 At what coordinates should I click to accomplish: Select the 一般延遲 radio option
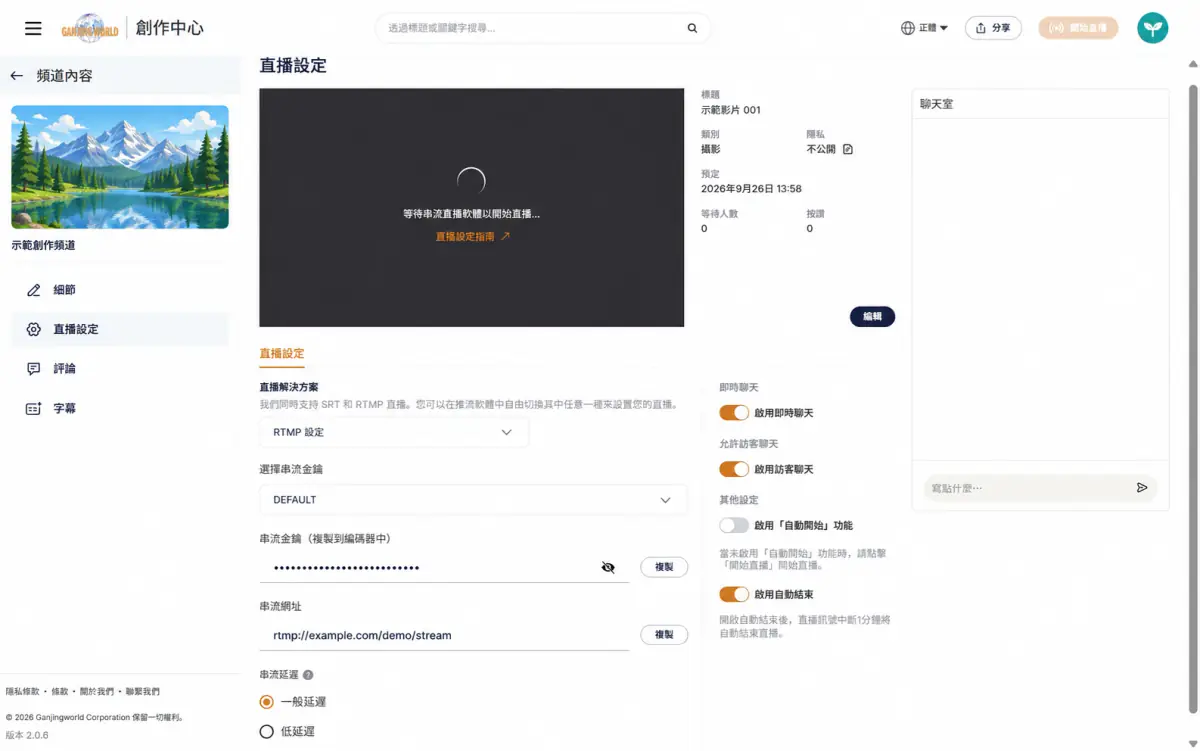[x=266, y=702]
